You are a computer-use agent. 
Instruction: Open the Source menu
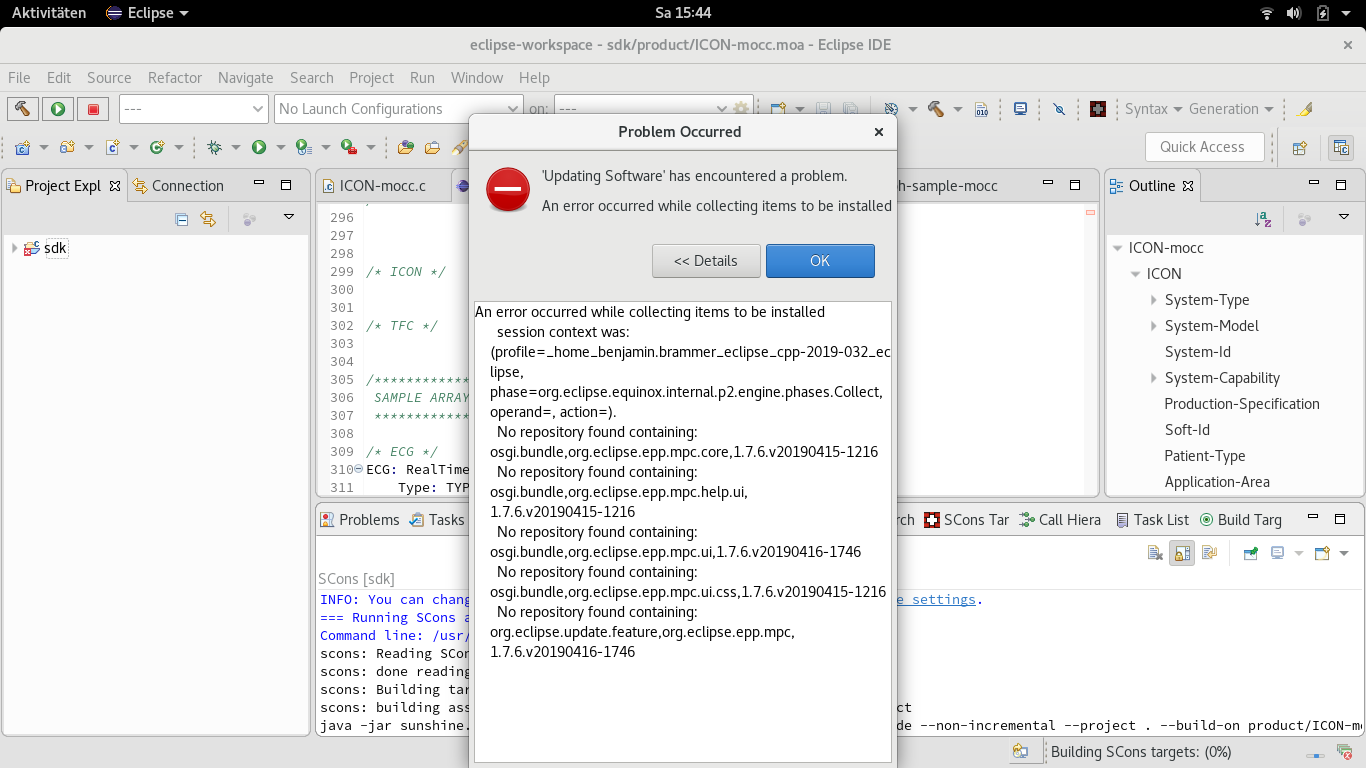[x=109, y=78]
